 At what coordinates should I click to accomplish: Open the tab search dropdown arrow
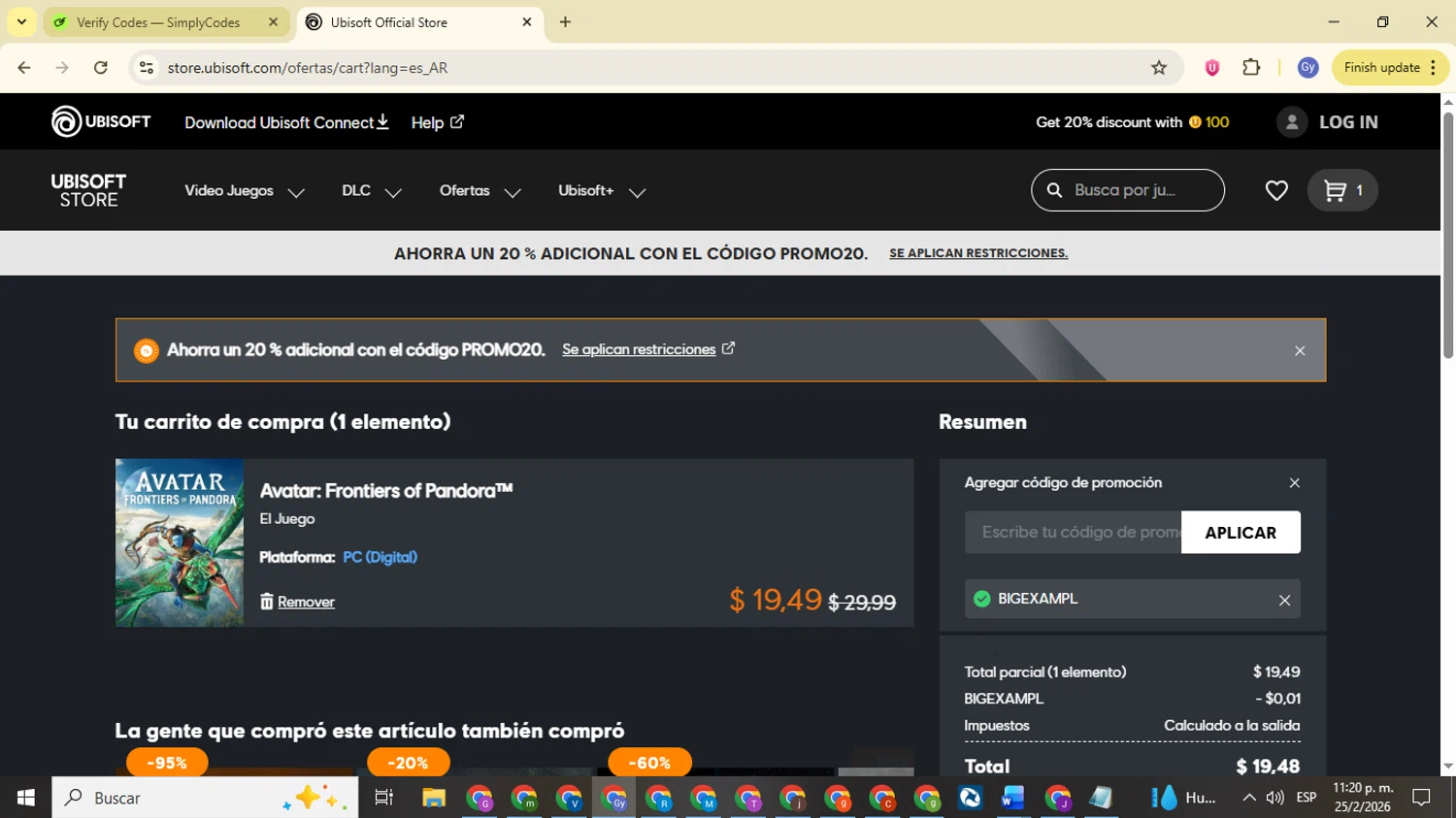point(21,21)
